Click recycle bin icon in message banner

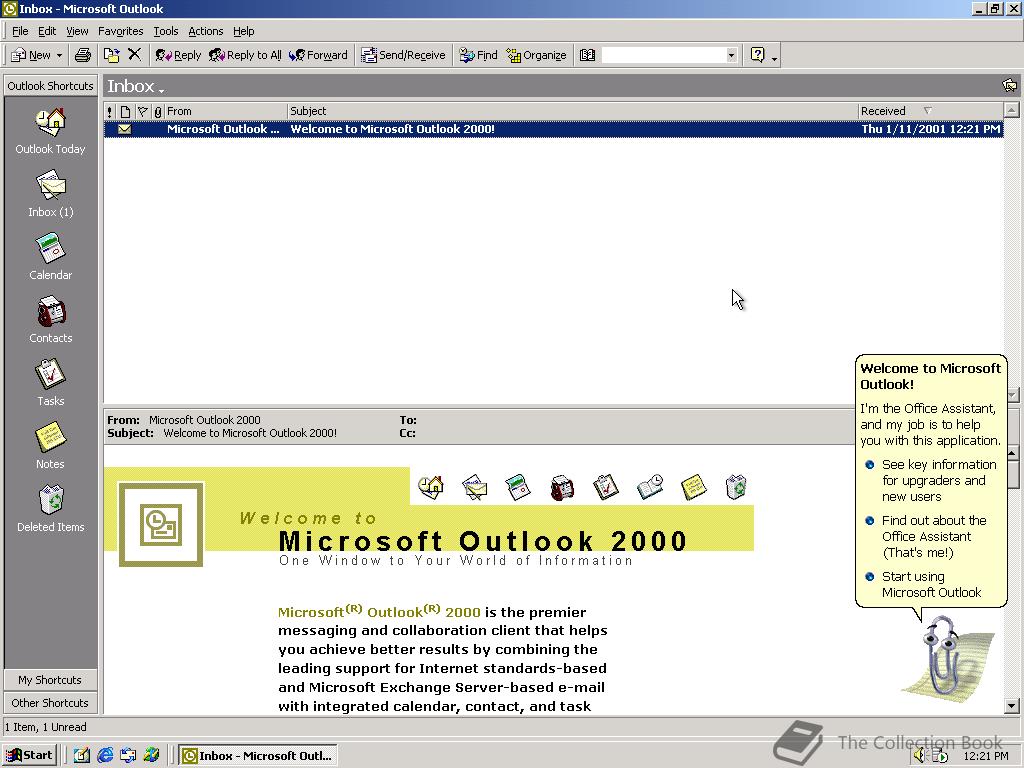point(736,487)
